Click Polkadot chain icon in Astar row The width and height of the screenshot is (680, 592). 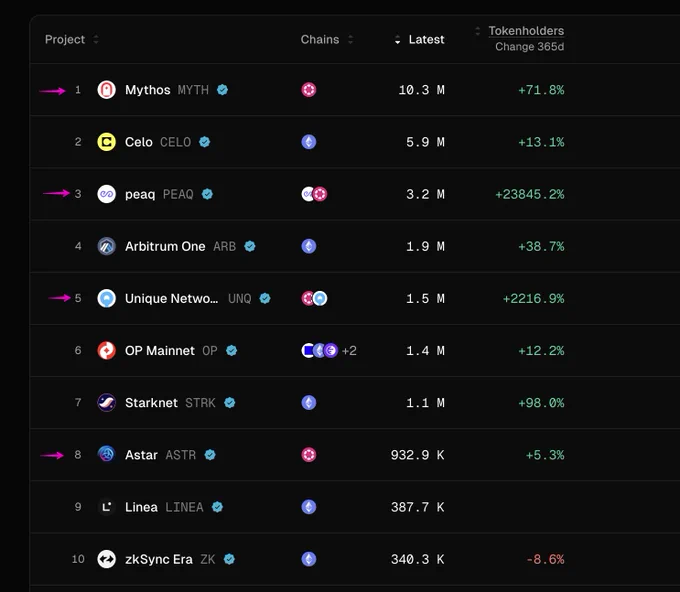coord(309,455)
